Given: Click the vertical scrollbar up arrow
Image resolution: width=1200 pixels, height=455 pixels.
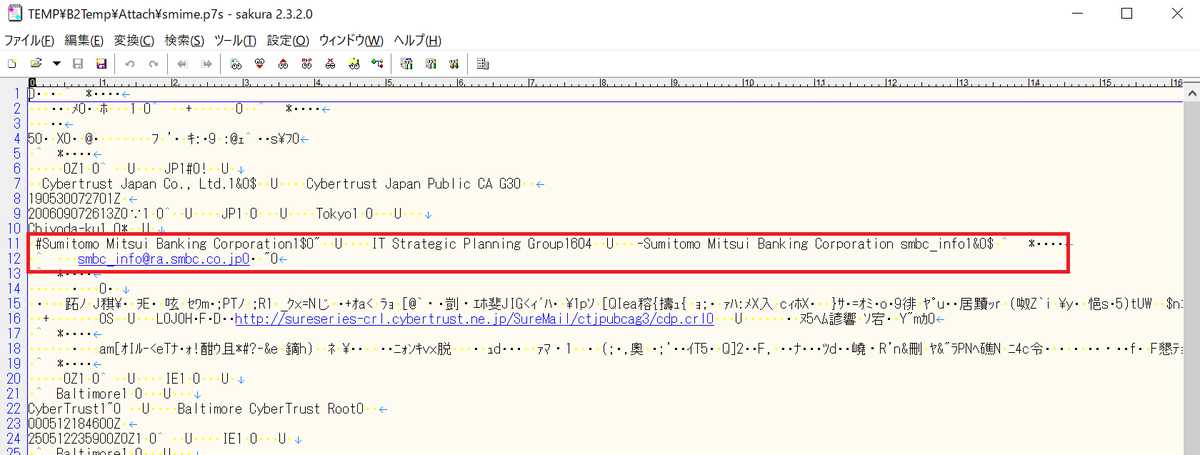Looking at the screenshot, I should coord(1191,92).
